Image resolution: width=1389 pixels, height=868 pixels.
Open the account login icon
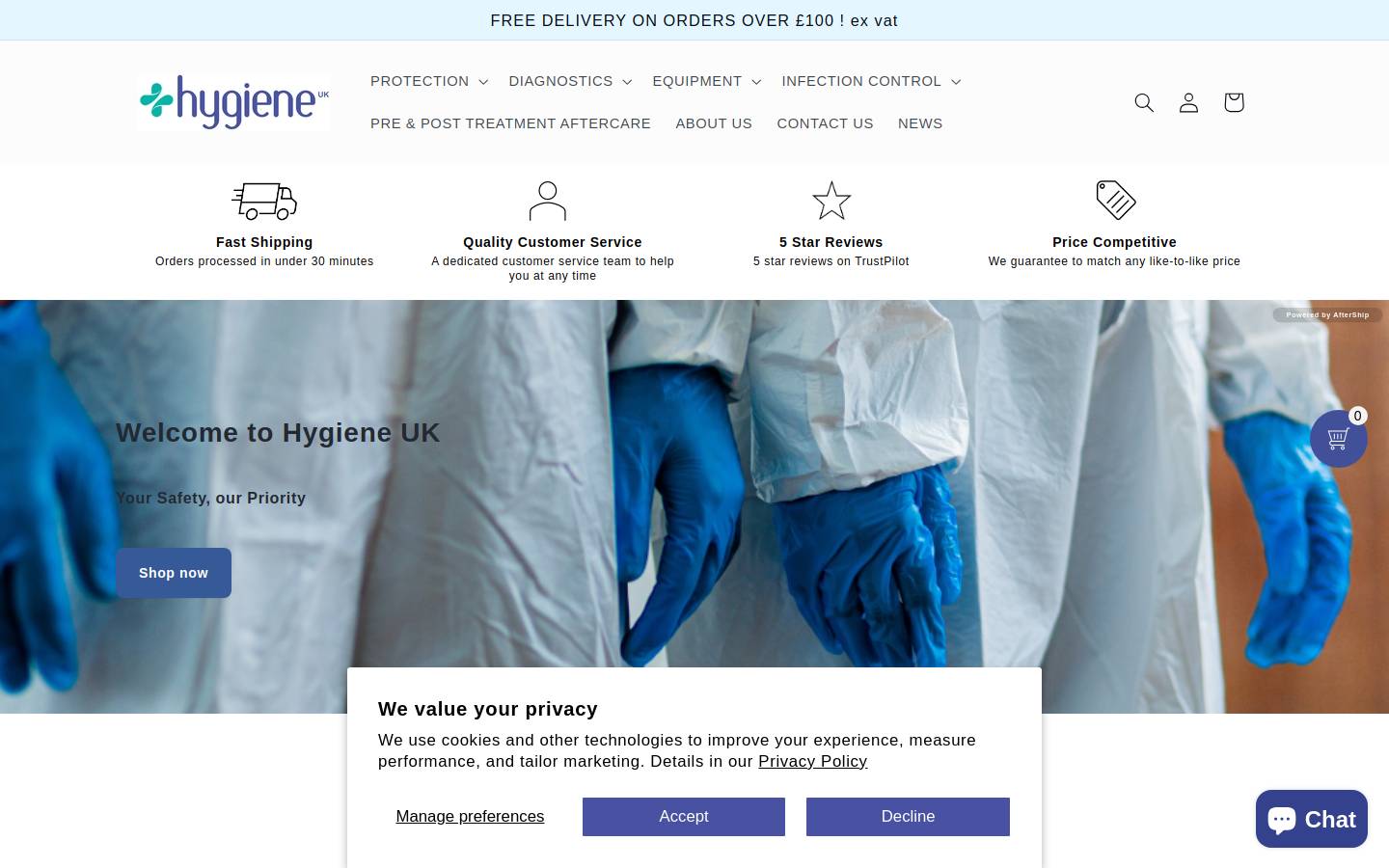(1188, 102)
